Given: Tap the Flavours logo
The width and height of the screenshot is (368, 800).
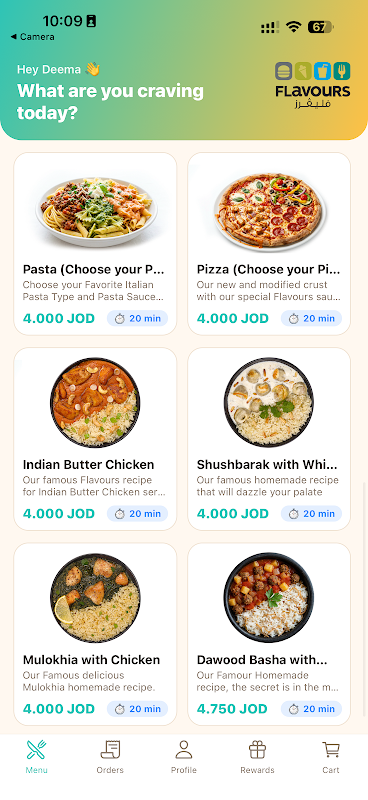Looking at the screenshot, I should 312,85.
